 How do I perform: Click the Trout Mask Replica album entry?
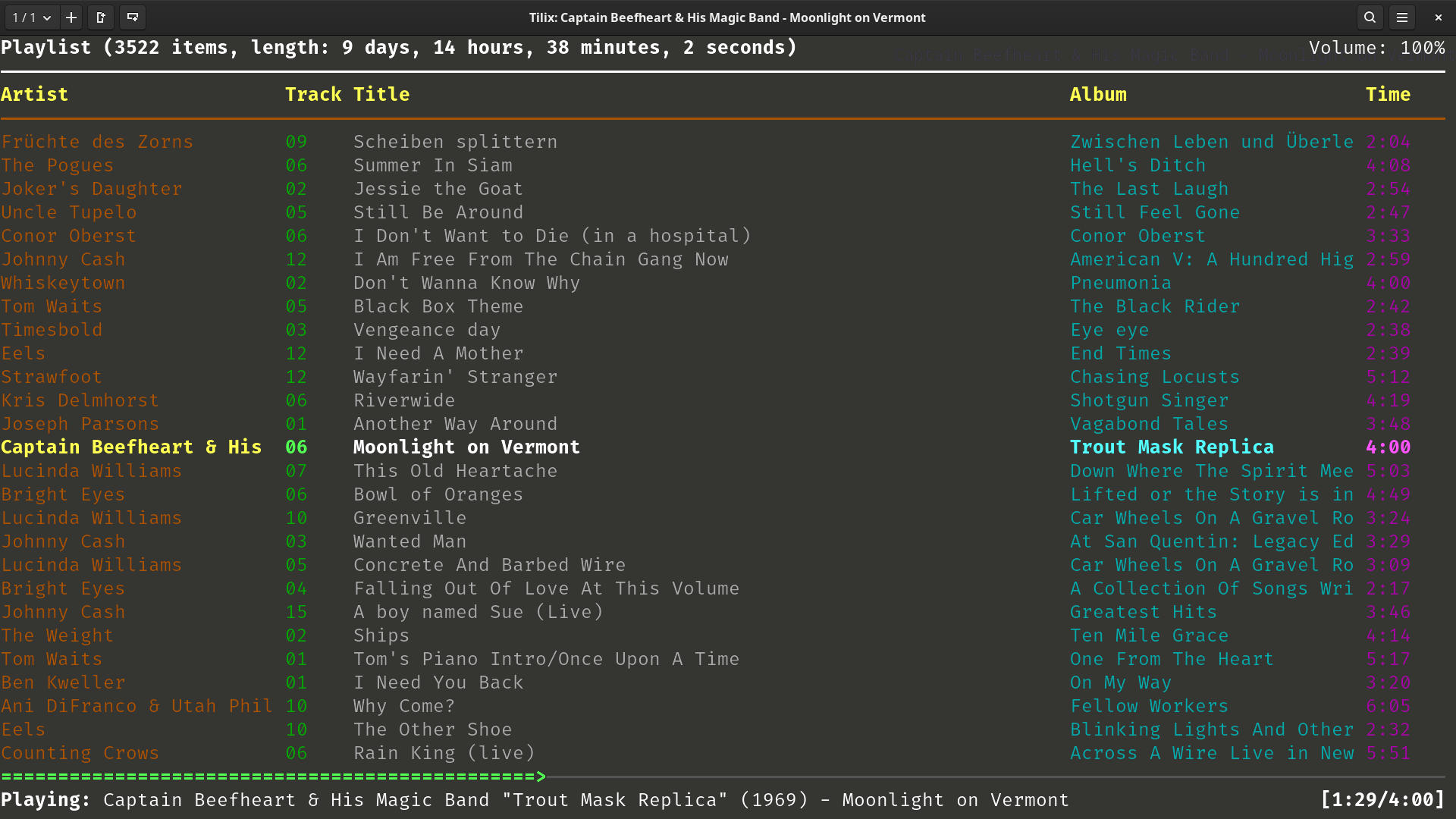tap(1172, 447)
